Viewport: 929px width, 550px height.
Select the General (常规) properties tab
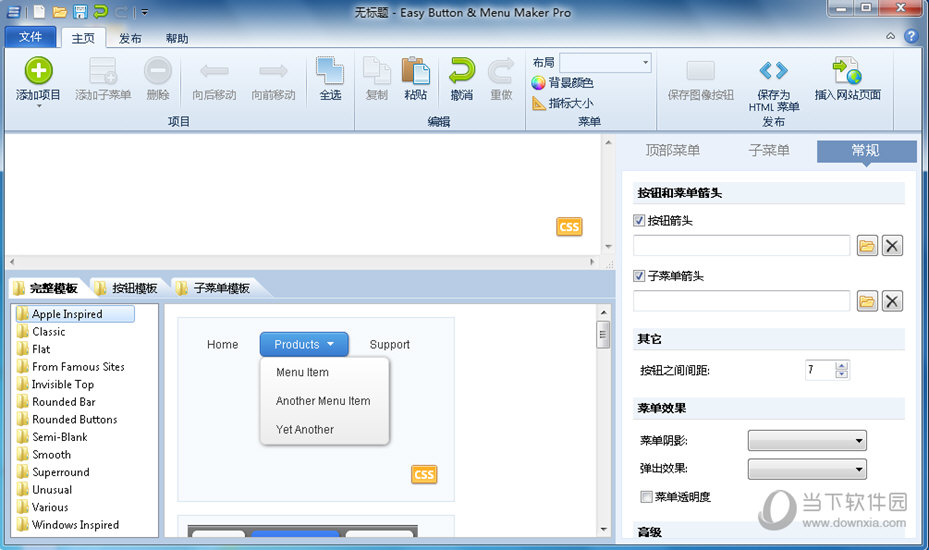click(x=866, y=151)
